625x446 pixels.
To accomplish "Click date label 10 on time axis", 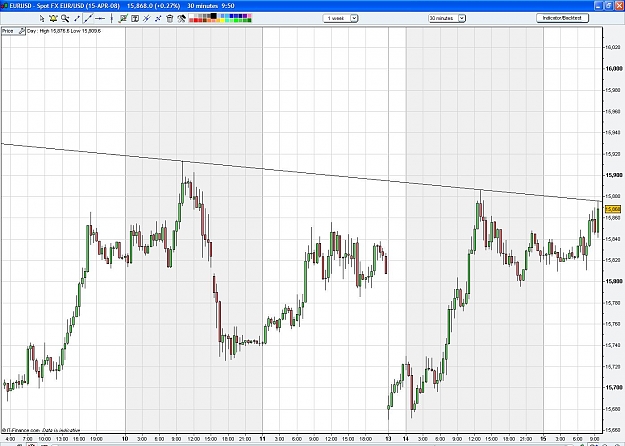I will point(125,439).
